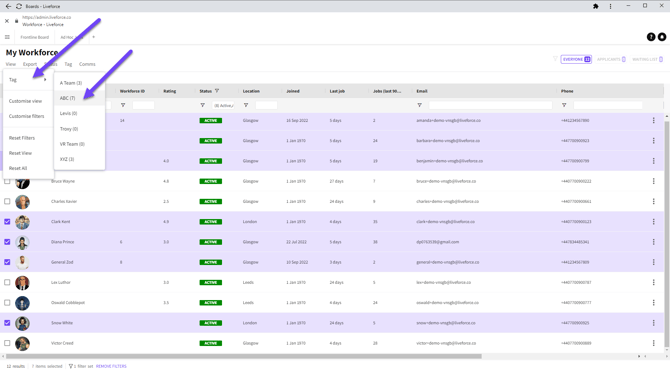Reload the page with refresh icon
670x372 pixels.
click(x=19, y=6)
